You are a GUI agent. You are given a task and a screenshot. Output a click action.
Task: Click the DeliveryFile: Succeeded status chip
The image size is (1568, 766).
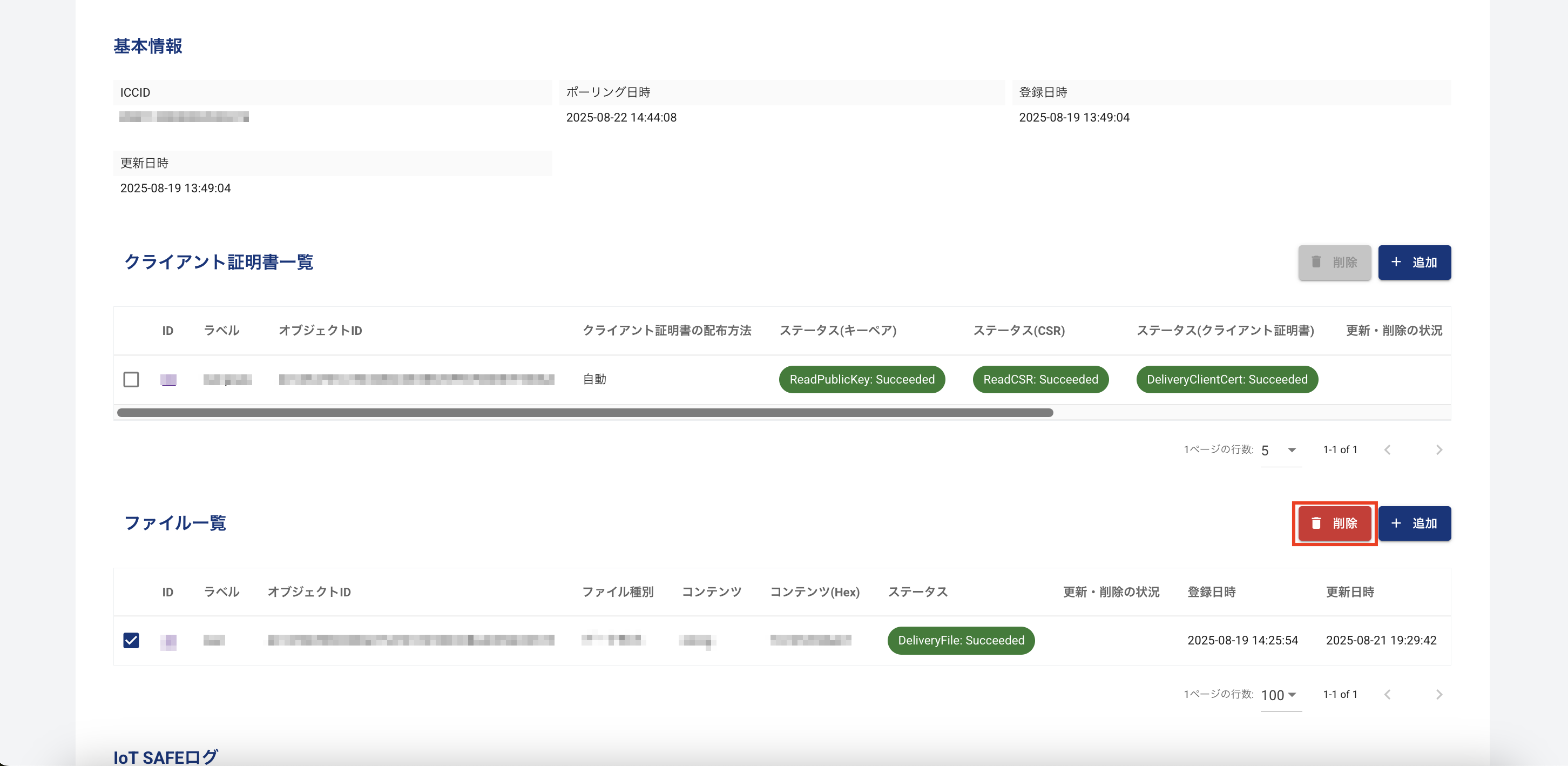coord(961,640)
